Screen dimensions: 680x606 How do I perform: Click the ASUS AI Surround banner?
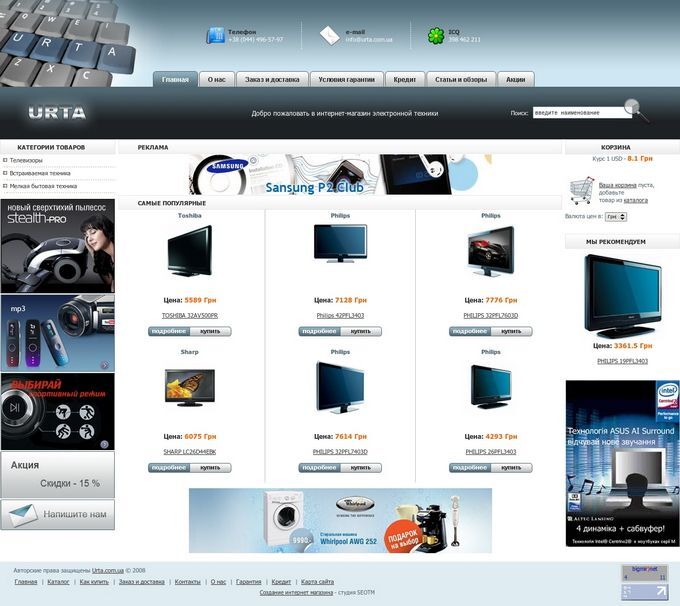click(x=622, y=463)
